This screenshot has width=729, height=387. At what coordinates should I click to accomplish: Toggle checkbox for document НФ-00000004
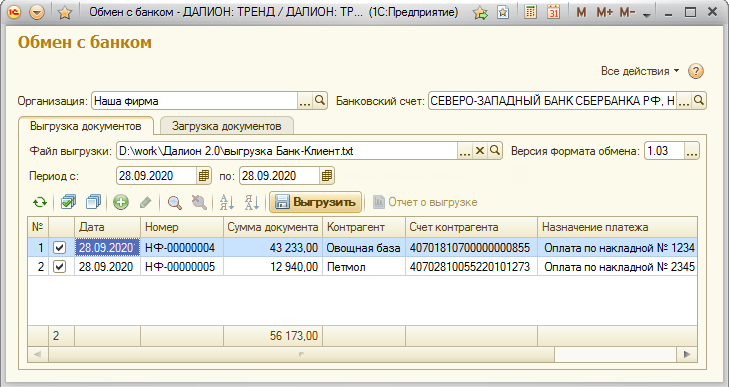point(60,248)
